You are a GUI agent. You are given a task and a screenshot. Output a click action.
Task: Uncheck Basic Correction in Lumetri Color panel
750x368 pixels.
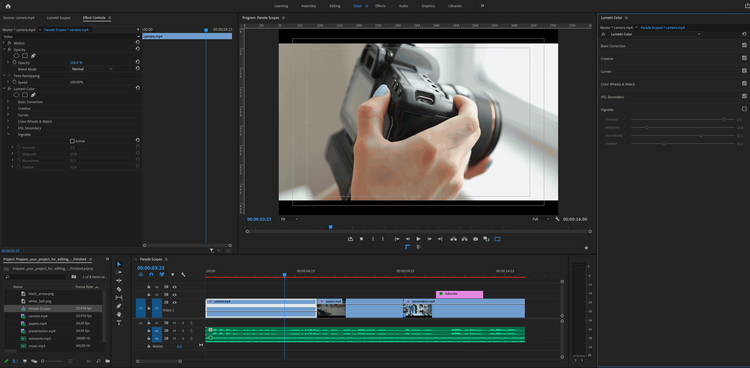click(x=744, y=45)
